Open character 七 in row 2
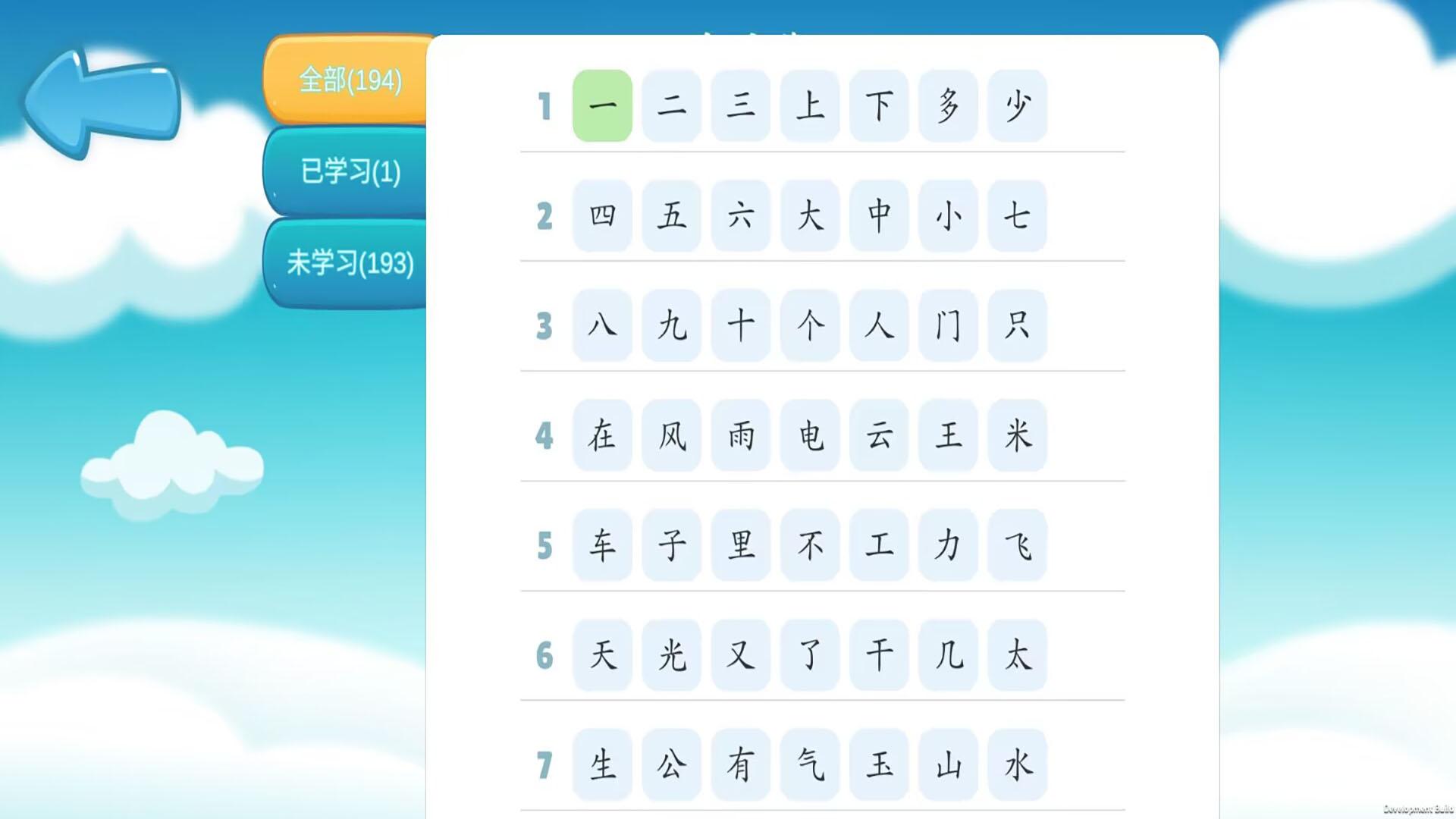 [1017, 216]
